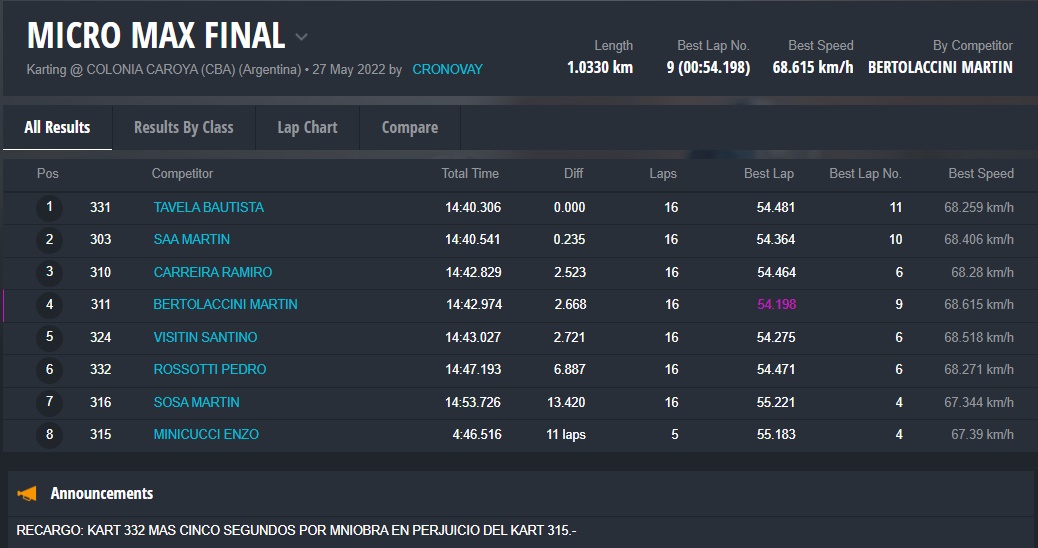The image size is (1038, 548).
Task: Select SOSA MARTIN competitor name
Action: tap(196, 403)
